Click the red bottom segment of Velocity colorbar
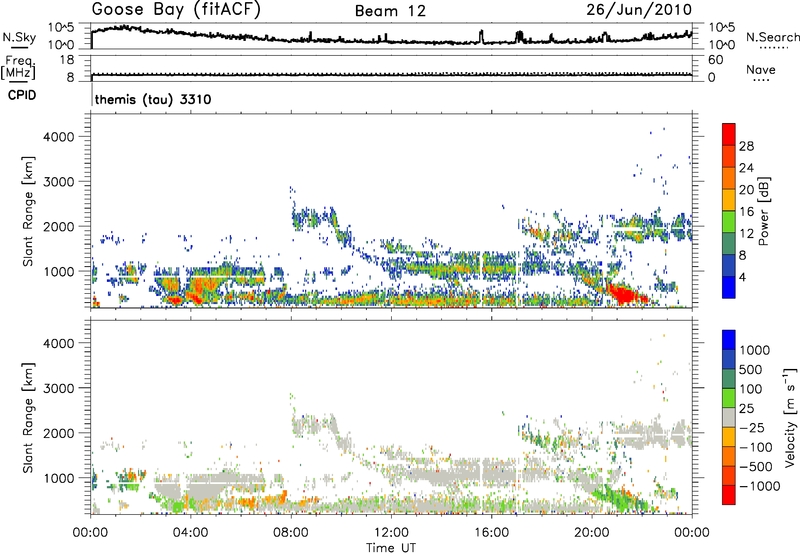800x554 pixels. coord(729,495)
